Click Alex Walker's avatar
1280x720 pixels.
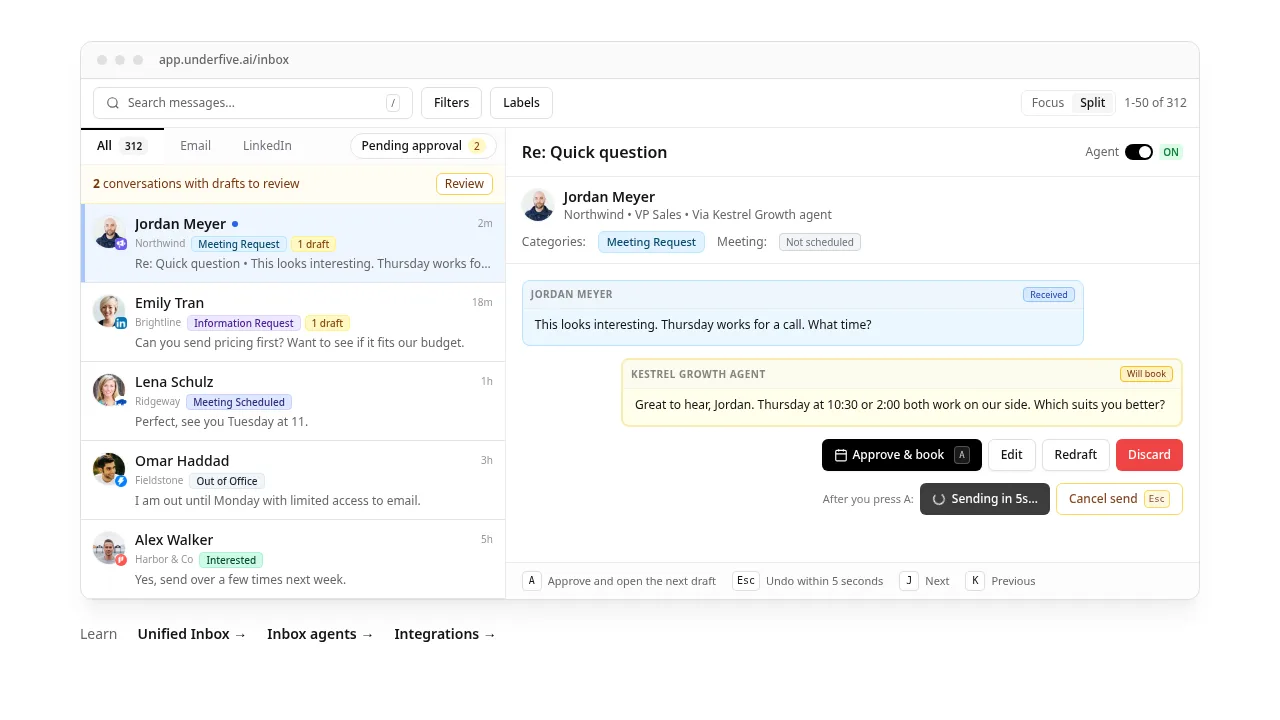tap(110, 548)
